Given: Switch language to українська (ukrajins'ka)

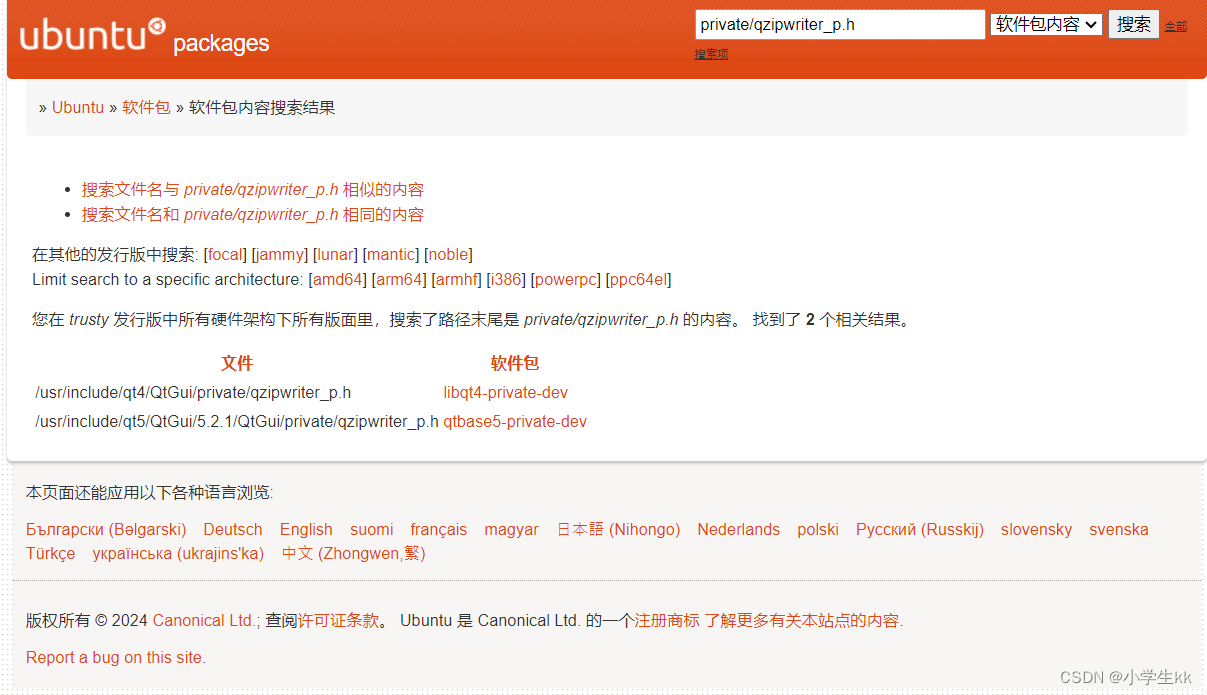Looking at the screenshot, I should (178, 554).
